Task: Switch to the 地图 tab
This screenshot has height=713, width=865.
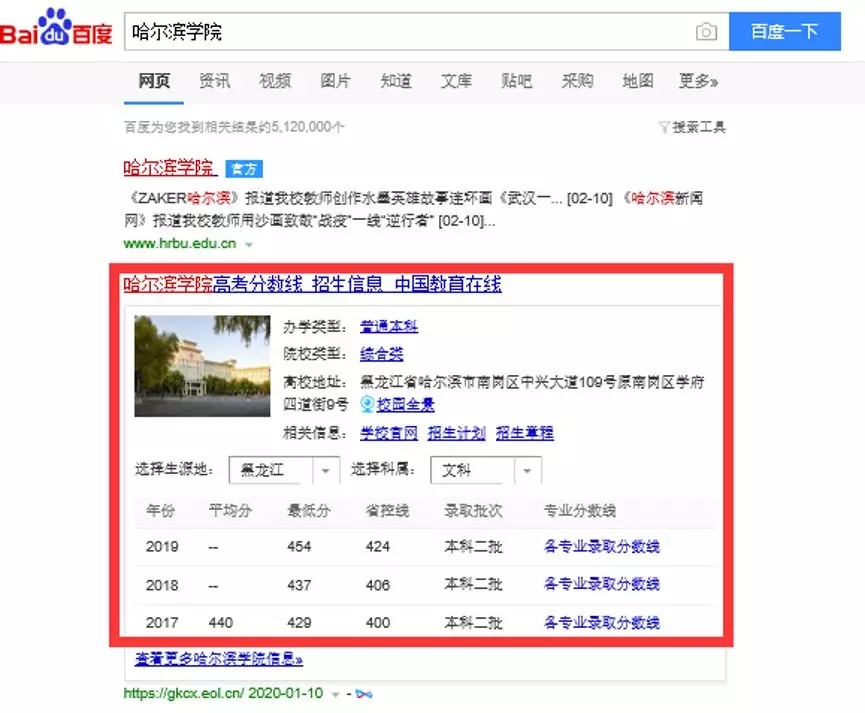Action: pos(638,81)
